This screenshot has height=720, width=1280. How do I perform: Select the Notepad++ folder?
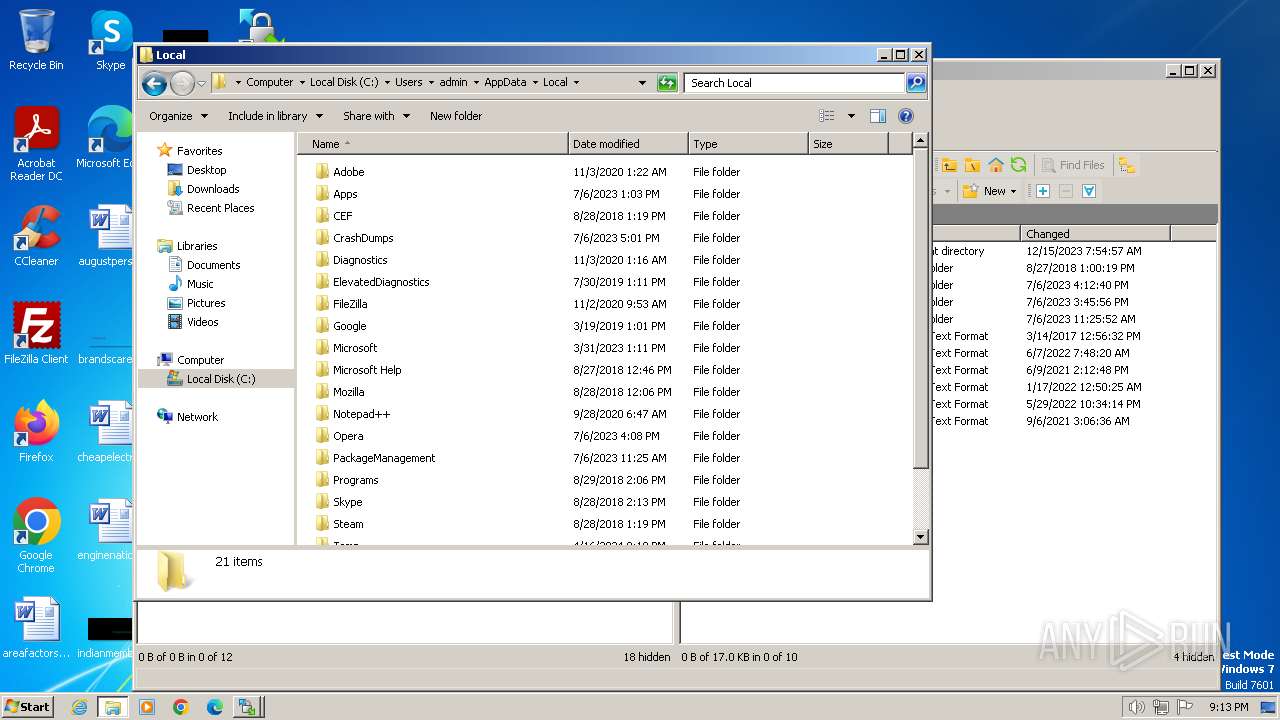(361, 414)
